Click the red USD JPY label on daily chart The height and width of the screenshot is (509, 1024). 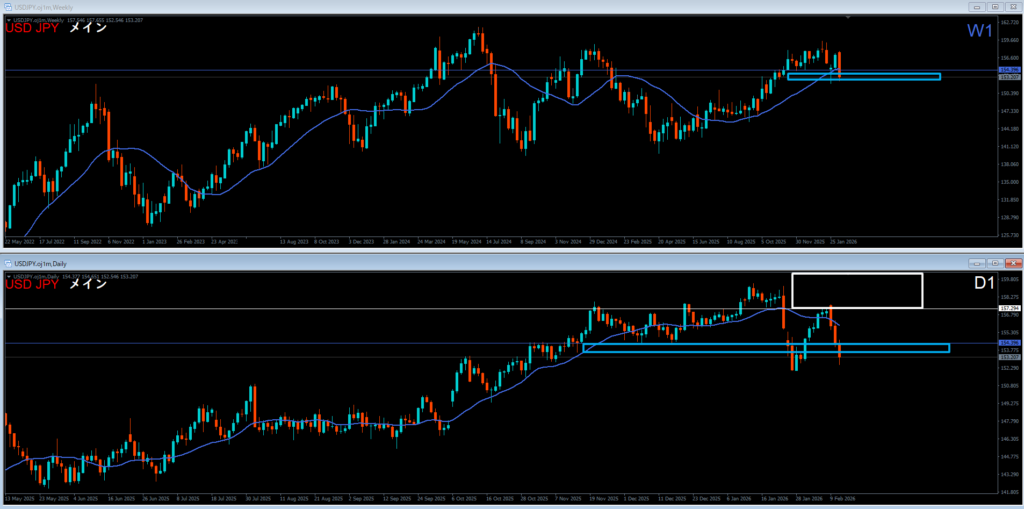click(30, 285)
